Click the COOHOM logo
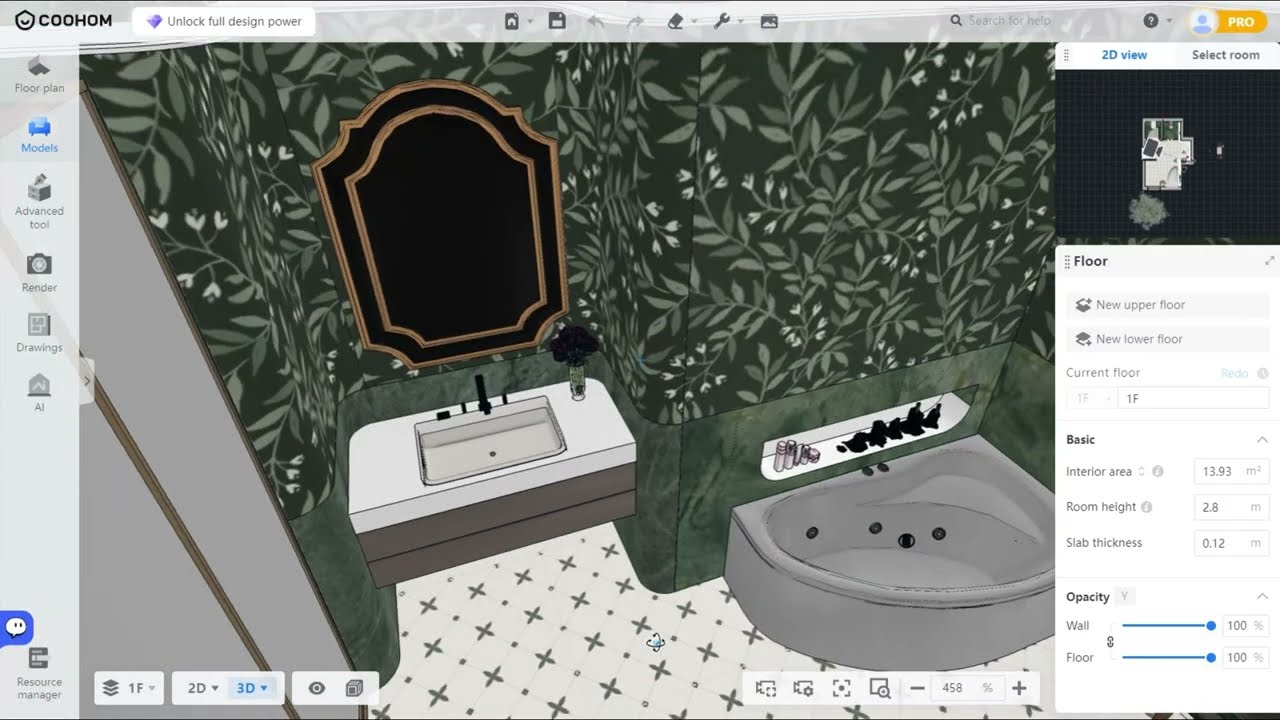Screen dimensions: 1280x720 point(63,20)
